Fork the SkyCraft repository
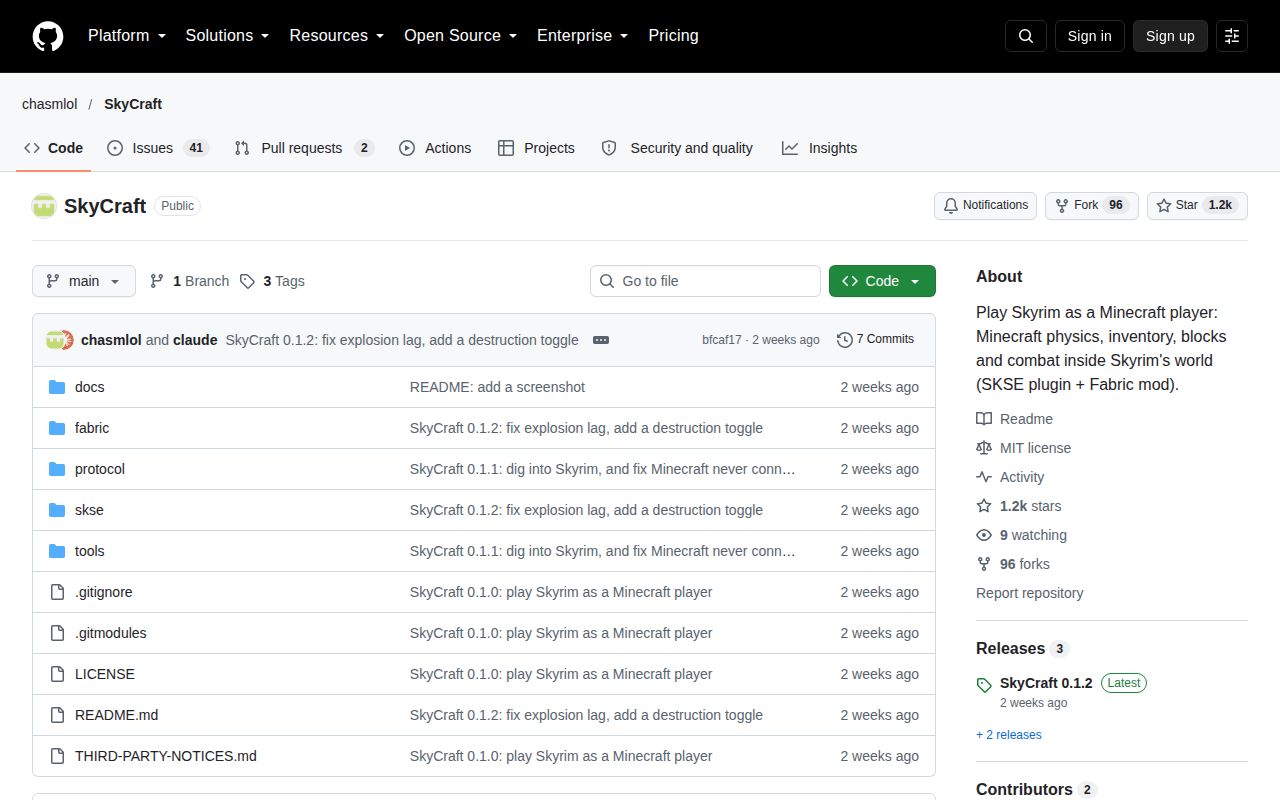Viewport: 1280px width, 800px height. pyautogui.click(x=1091, y=205)
